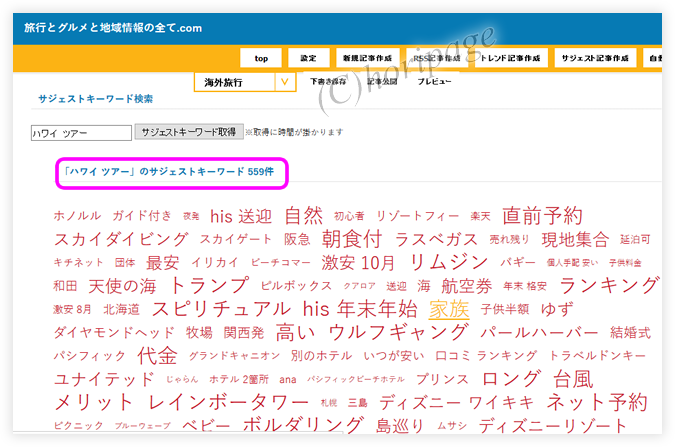The width and height of the screenshot is (675, 447).
Task: Select the keyword ダイヤモンドヘッド
Action: (x=114, y=332)
